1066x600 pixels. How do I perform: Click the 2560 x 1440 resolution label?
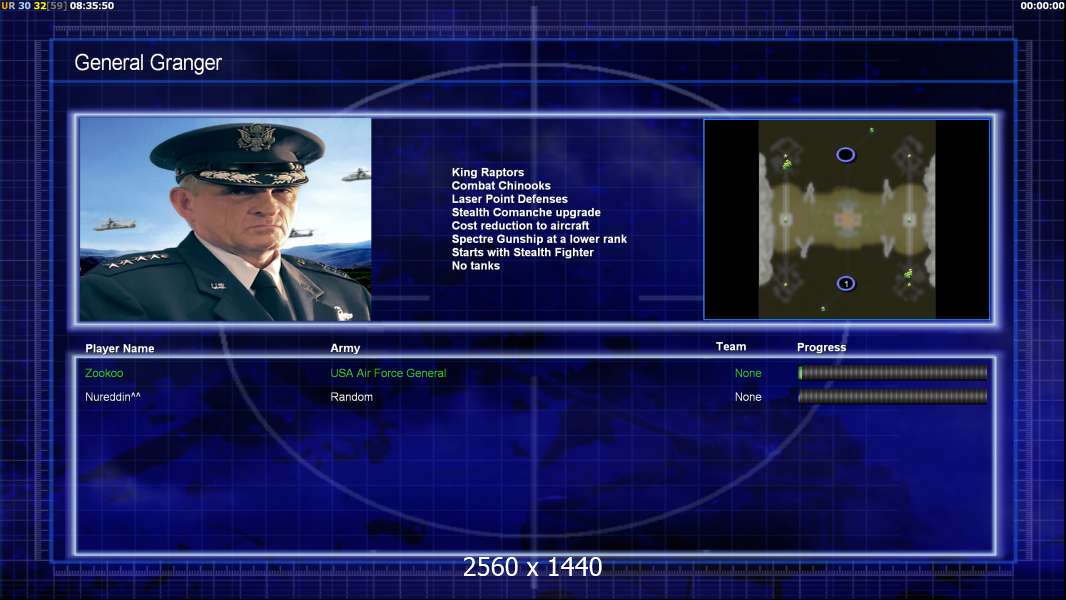532,567
